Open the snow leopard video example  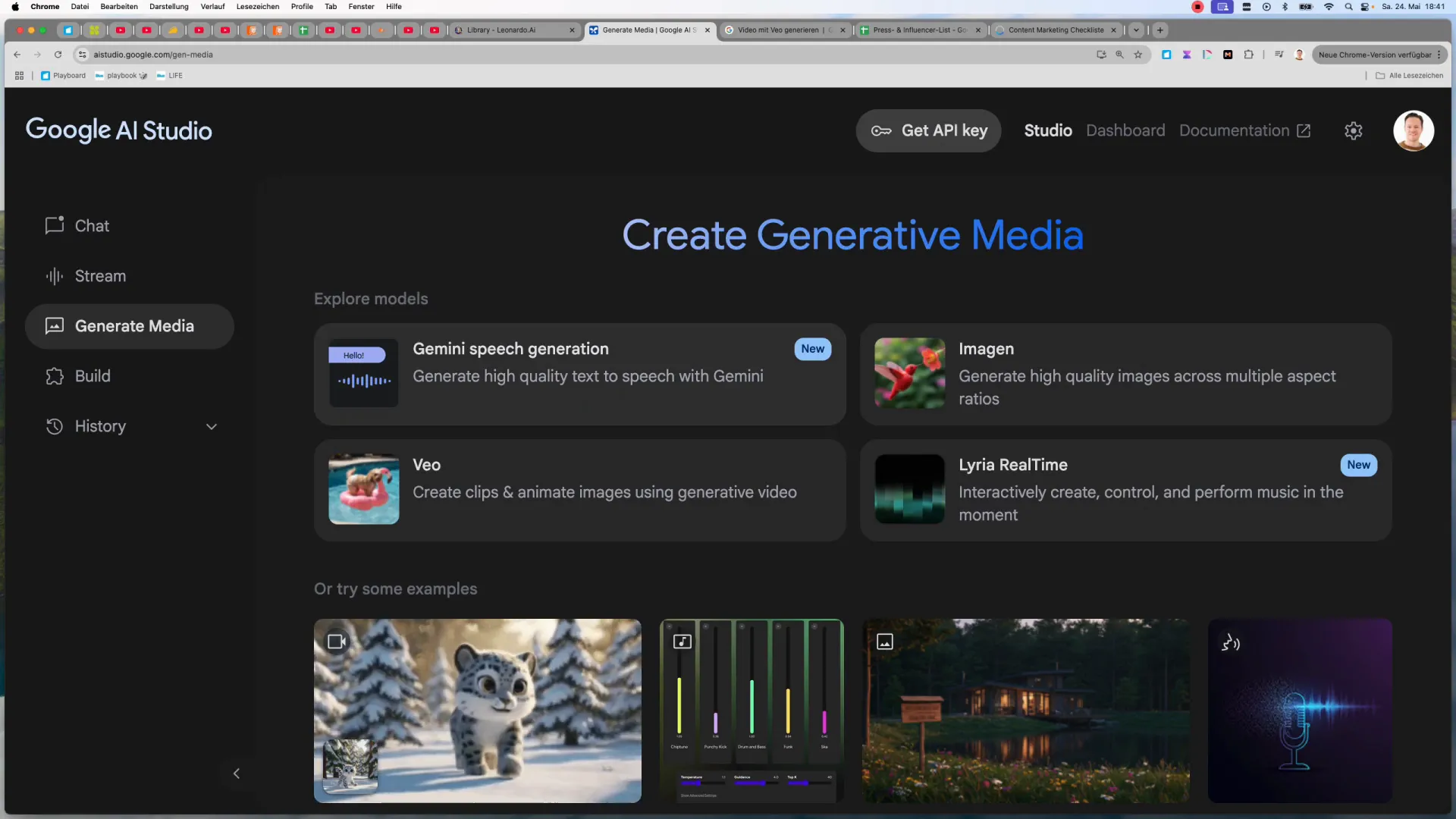pos(478,711)
